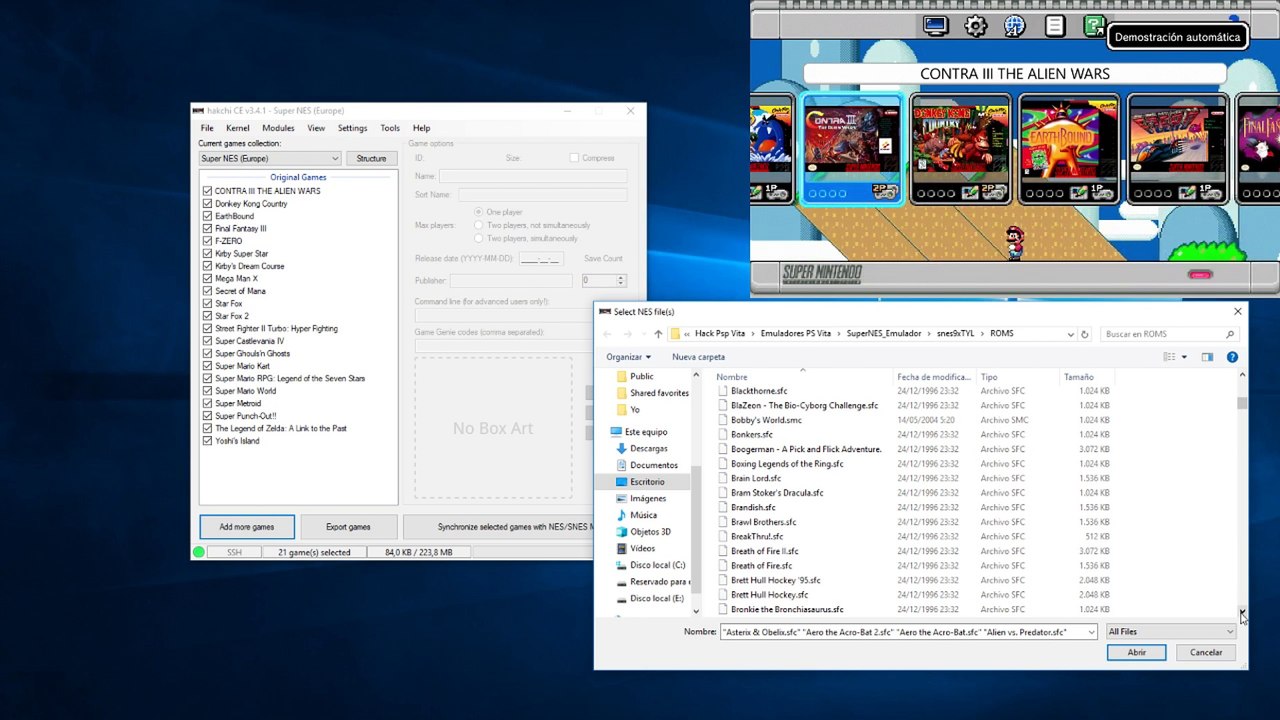Refresh the ROMS folder listing

click(1084, 334)
